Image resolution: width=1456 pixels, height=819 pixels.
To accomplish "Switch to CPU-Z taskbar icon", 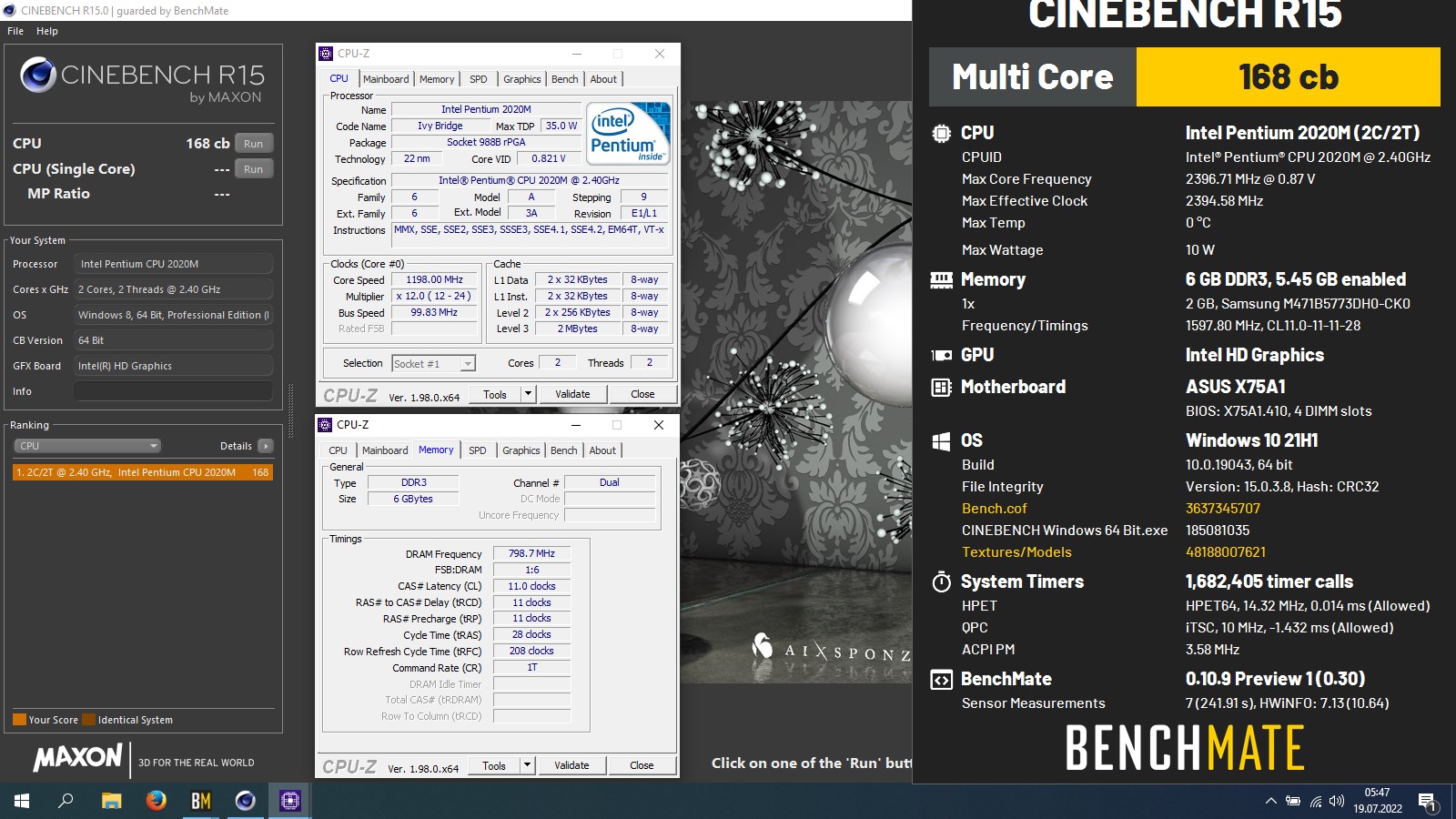I will (x=289, y=801).
